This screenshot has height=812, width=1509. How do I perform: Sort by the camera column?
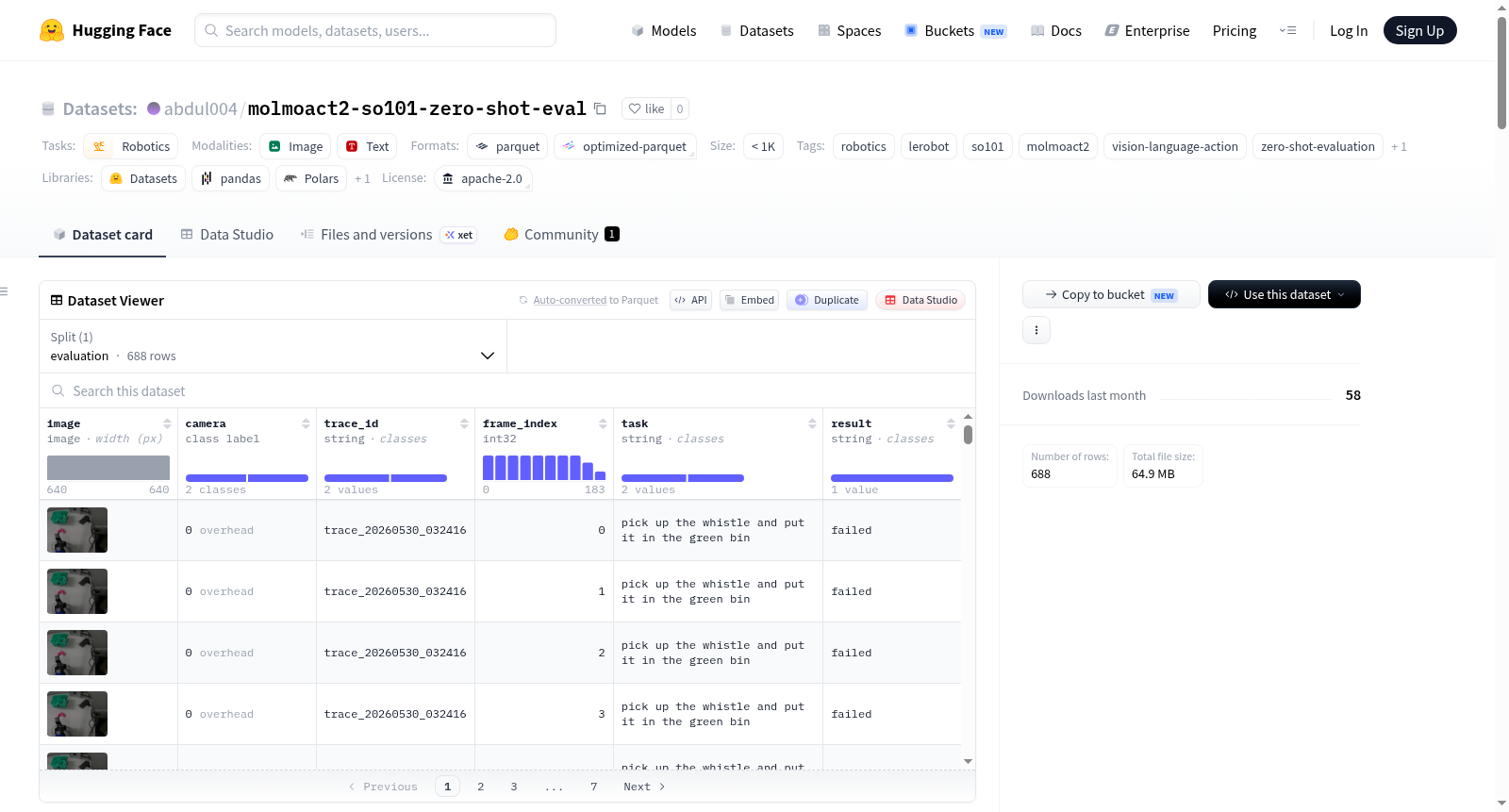[306, 423]
